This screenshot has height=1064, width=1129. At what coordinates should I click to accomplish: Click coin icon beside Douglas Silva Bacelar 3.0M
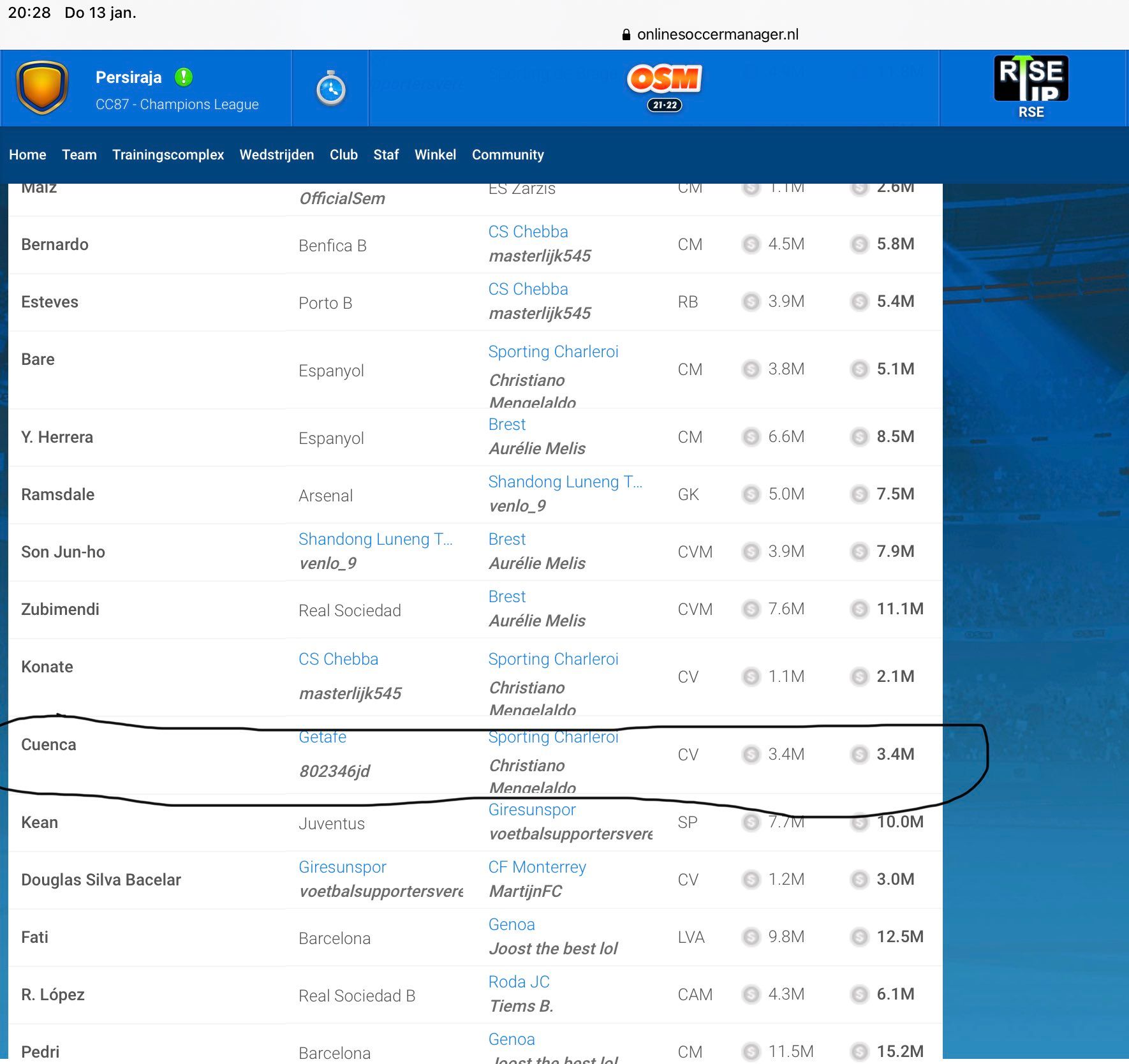point(860,880)
